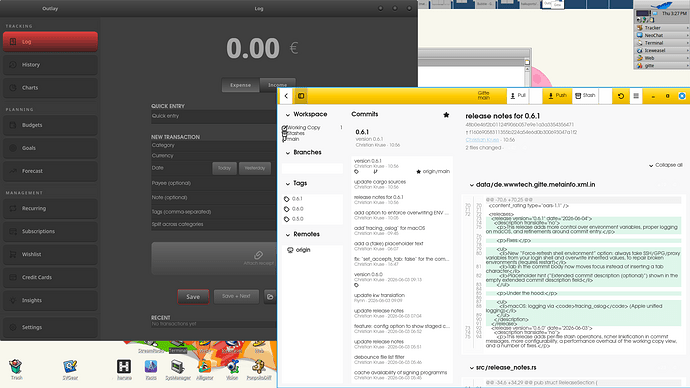This screenshot has width=690, height=388.
Task: Open Forecast page in Outlay sidebar
Action: [x=50, y=171]
